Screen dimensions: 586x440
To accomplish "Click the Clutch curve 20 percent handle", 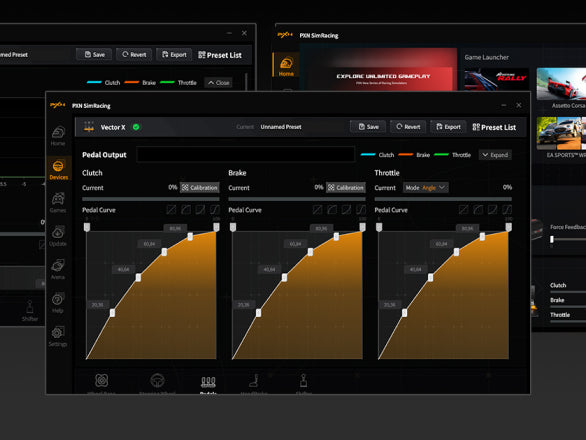I will point(112,313).
